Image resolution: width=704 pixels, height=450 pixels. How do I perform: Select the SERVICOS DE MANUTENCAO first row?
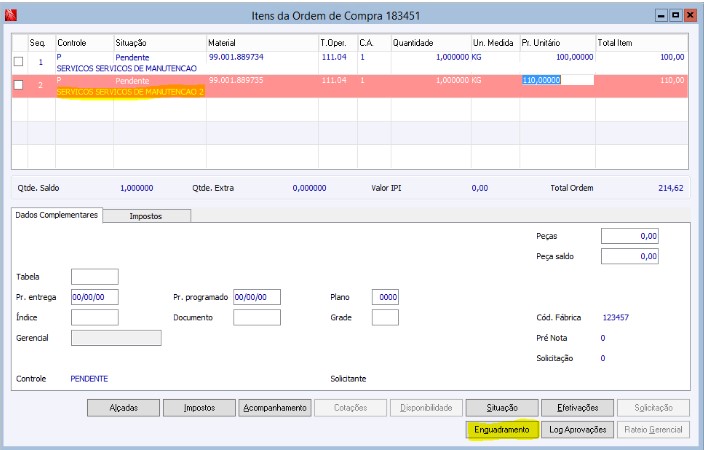click(349, 63)
